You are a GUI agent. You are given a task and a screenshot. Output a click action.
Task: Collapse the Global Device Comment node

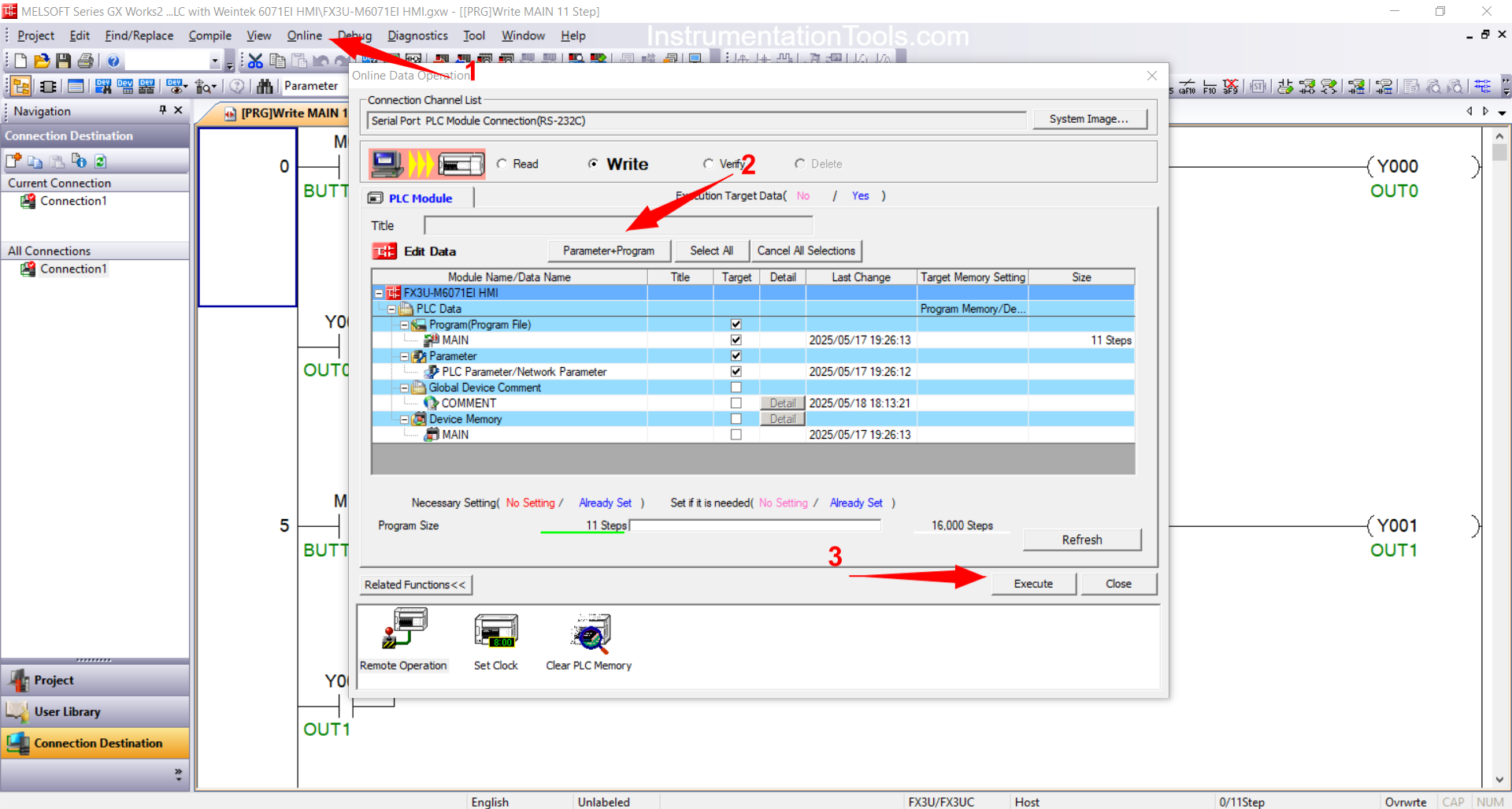point(404,388)
